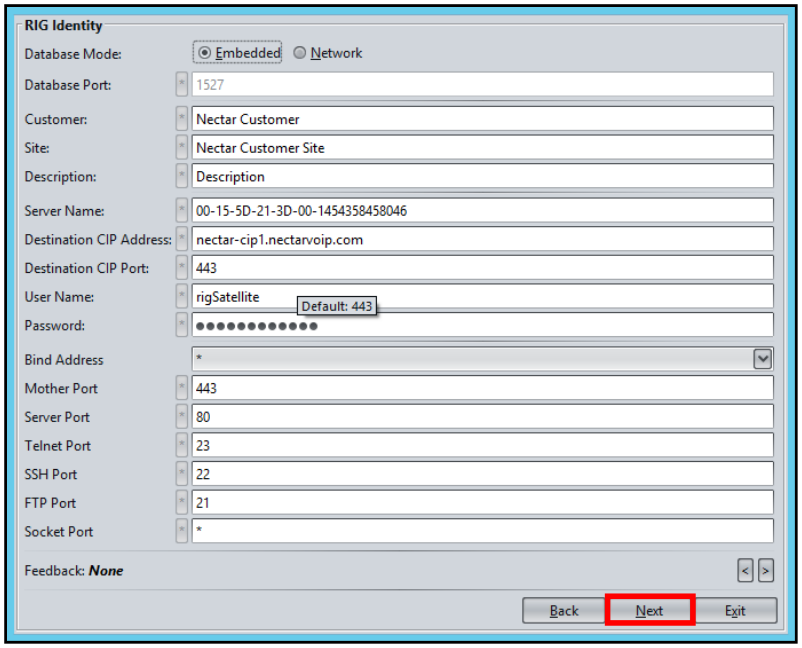Select the Embedded database mode
The width and height of the screenshot is (802, 648).
(237, 53)
